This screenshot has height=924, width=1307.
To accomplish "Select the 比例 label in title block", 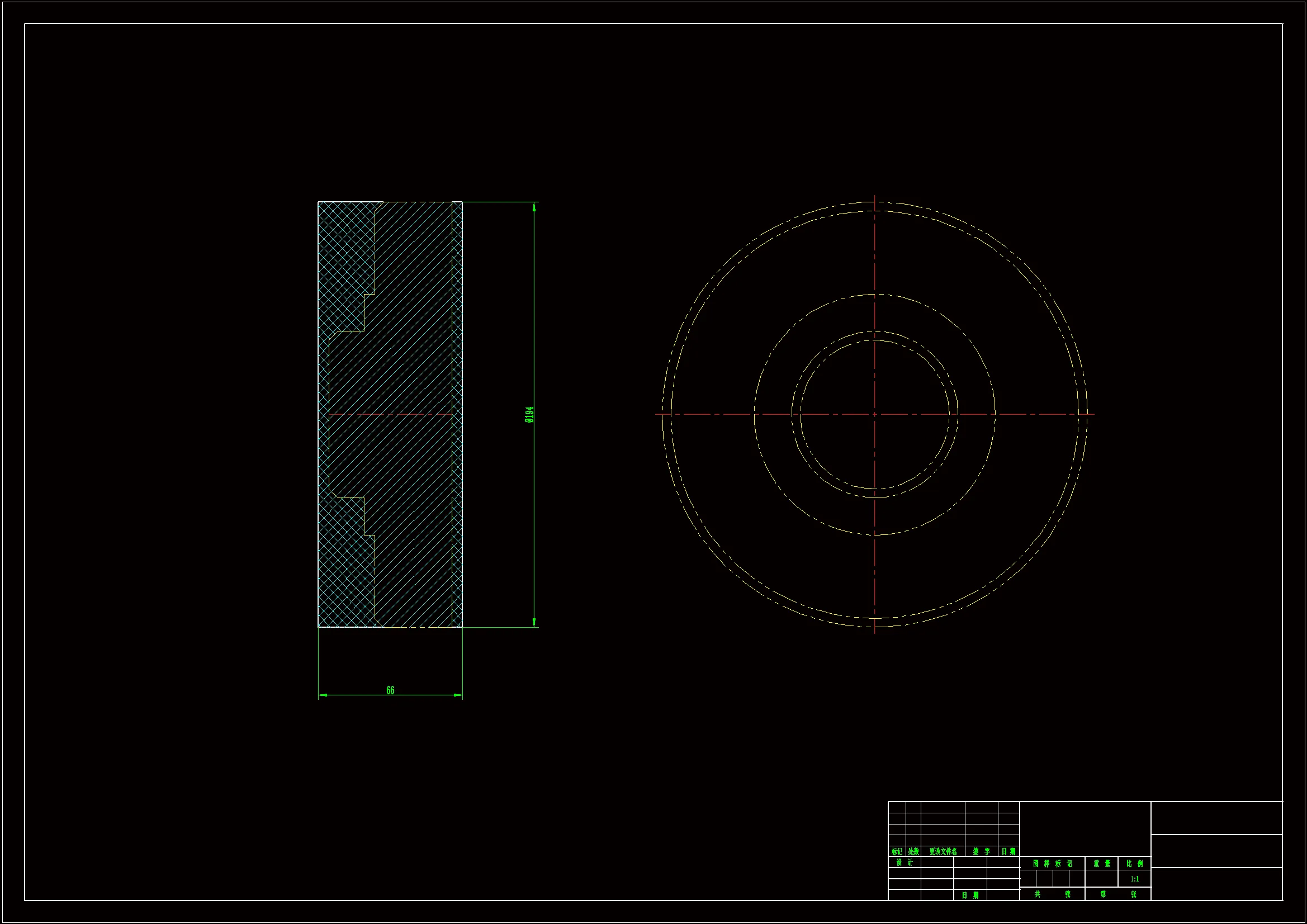I will click(1134, 864).
